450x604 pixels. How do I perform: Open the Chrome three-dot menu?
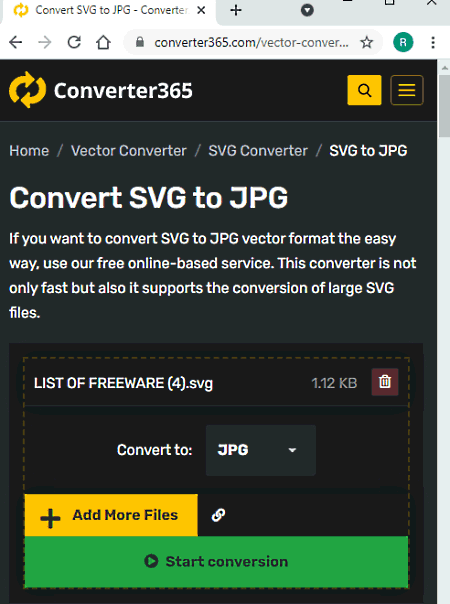click(433, 42)
